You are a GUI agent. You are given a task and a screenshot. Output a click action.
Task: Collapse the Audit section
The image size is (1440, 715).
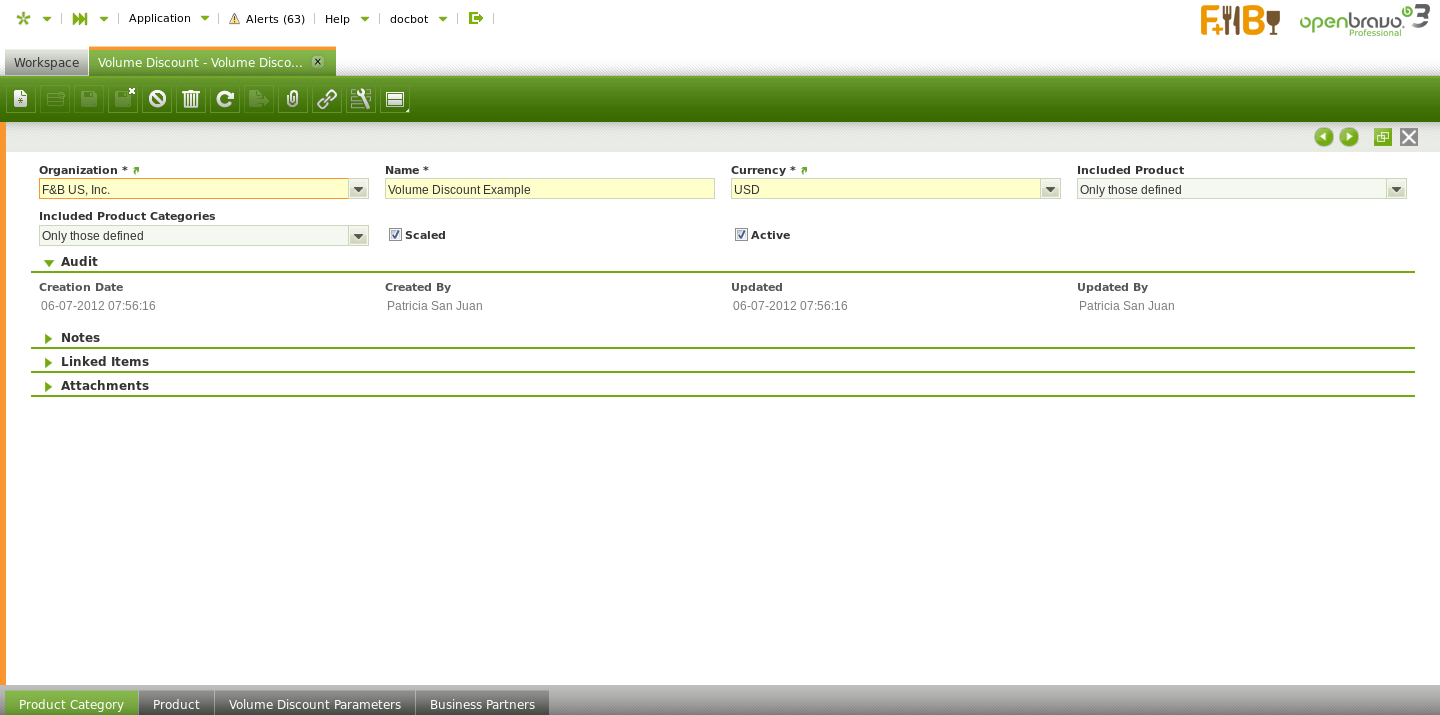point(79,262)
